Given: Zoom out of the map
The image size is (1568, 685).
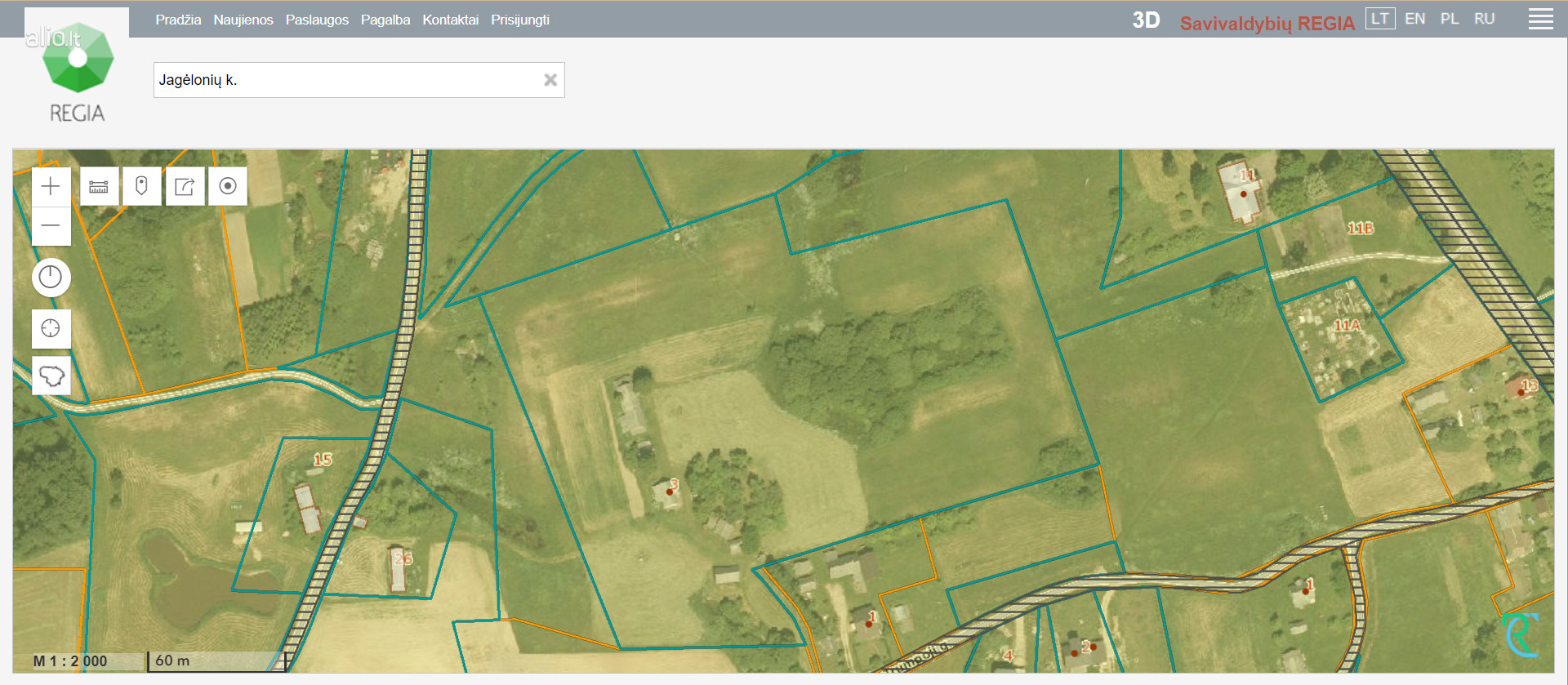Looking at the screenshot, I should point(51,226).
